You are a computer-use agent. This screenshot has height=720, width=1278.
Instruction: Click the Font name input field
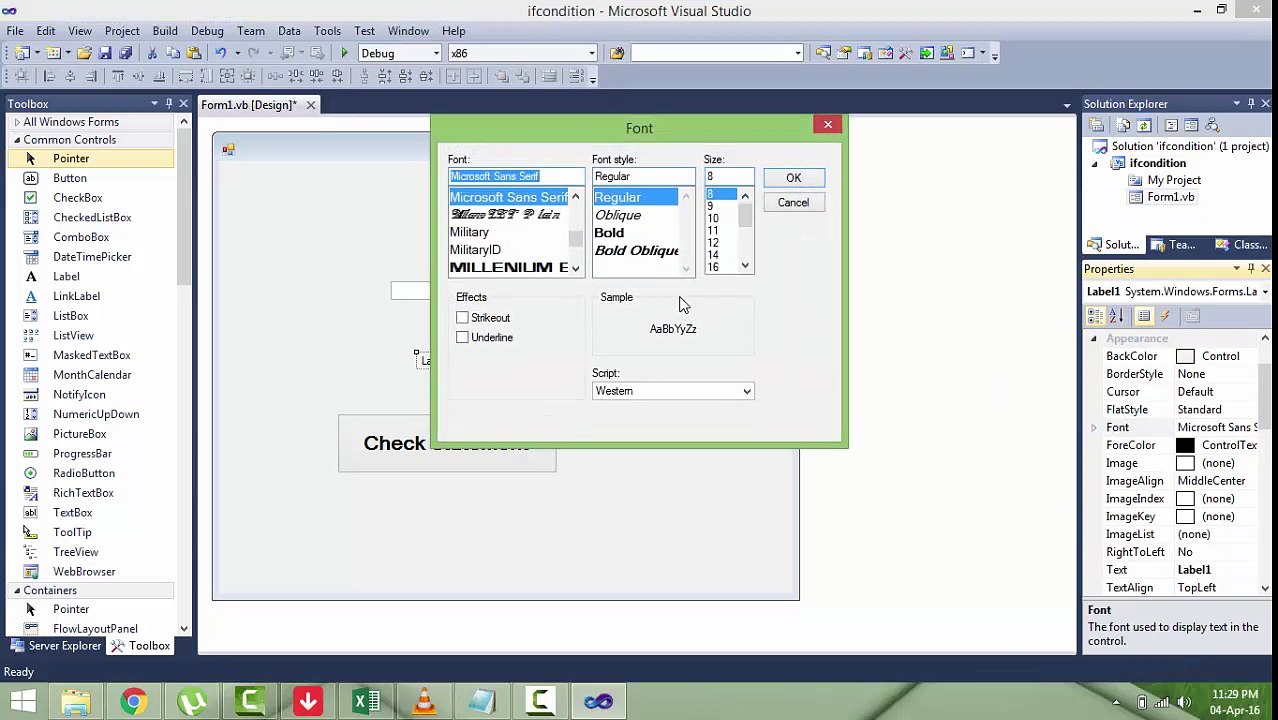click(515, 177)
